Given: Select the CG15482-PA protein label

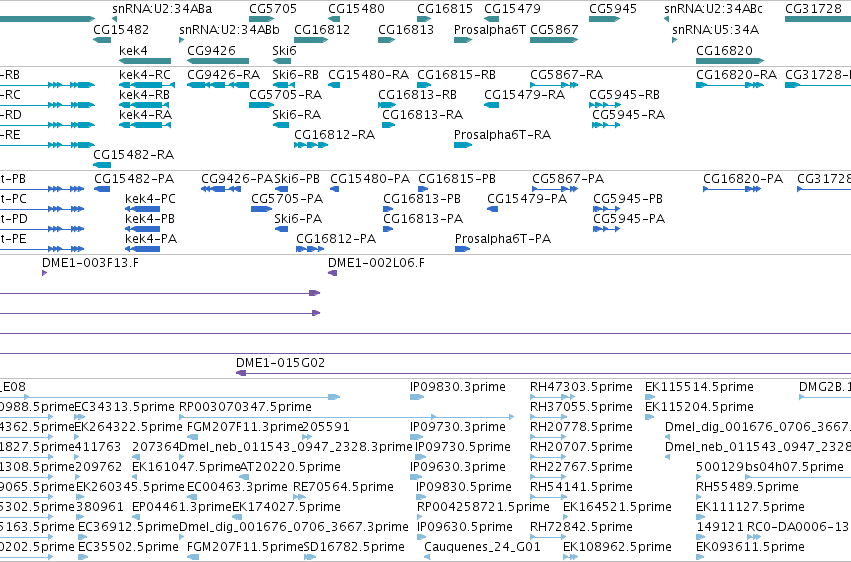Looking at the screenshot, I should pyautogui.click(x=134, y=178).
